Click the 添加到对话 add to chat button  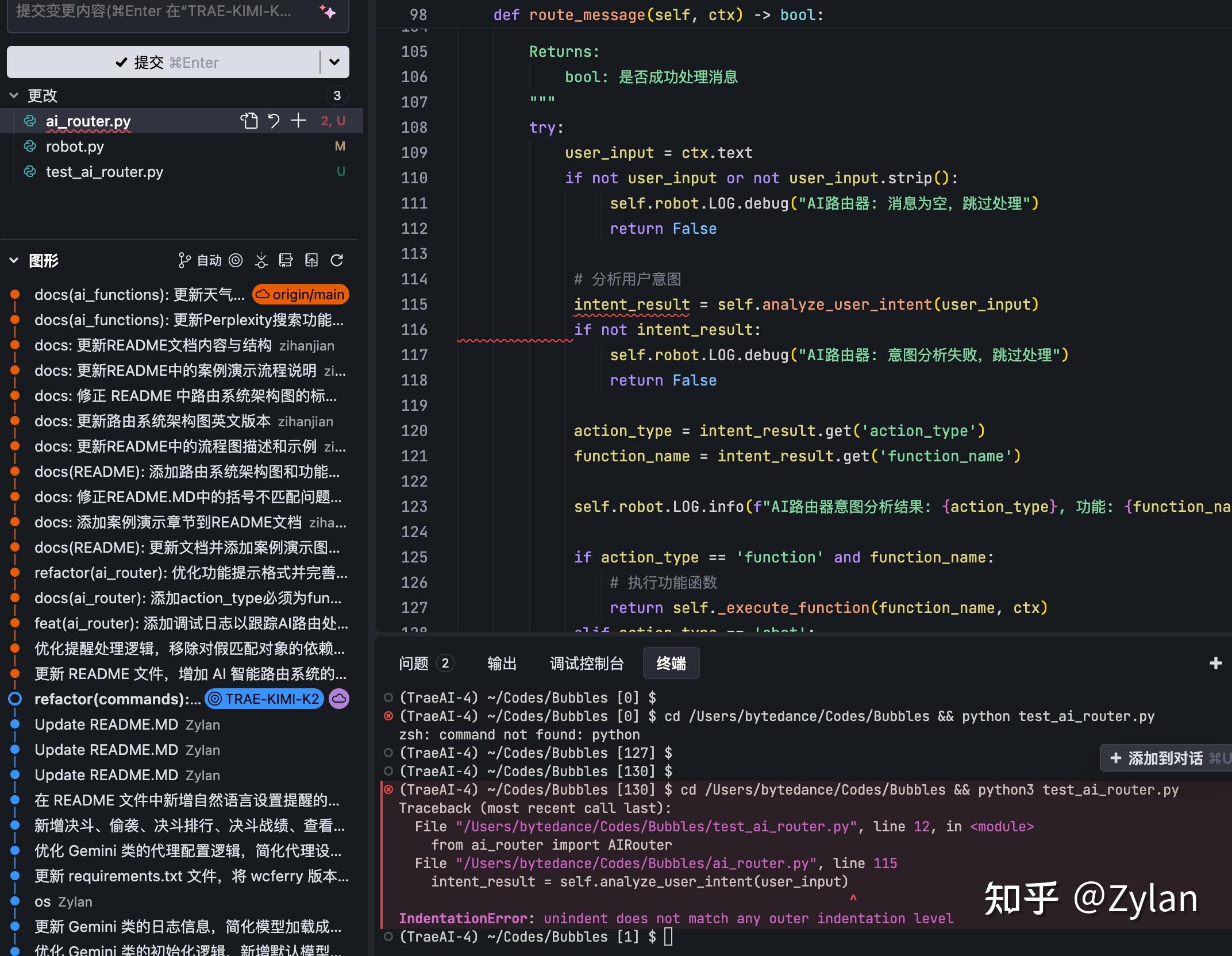point(1165,758)
